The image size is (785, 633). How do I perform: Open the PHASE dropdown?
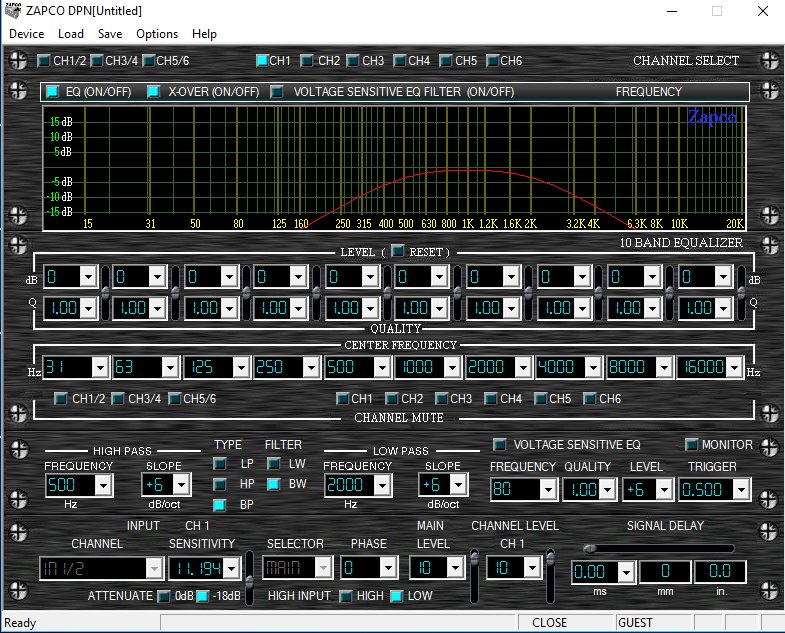pyautogui.click(x=388, y=567)
